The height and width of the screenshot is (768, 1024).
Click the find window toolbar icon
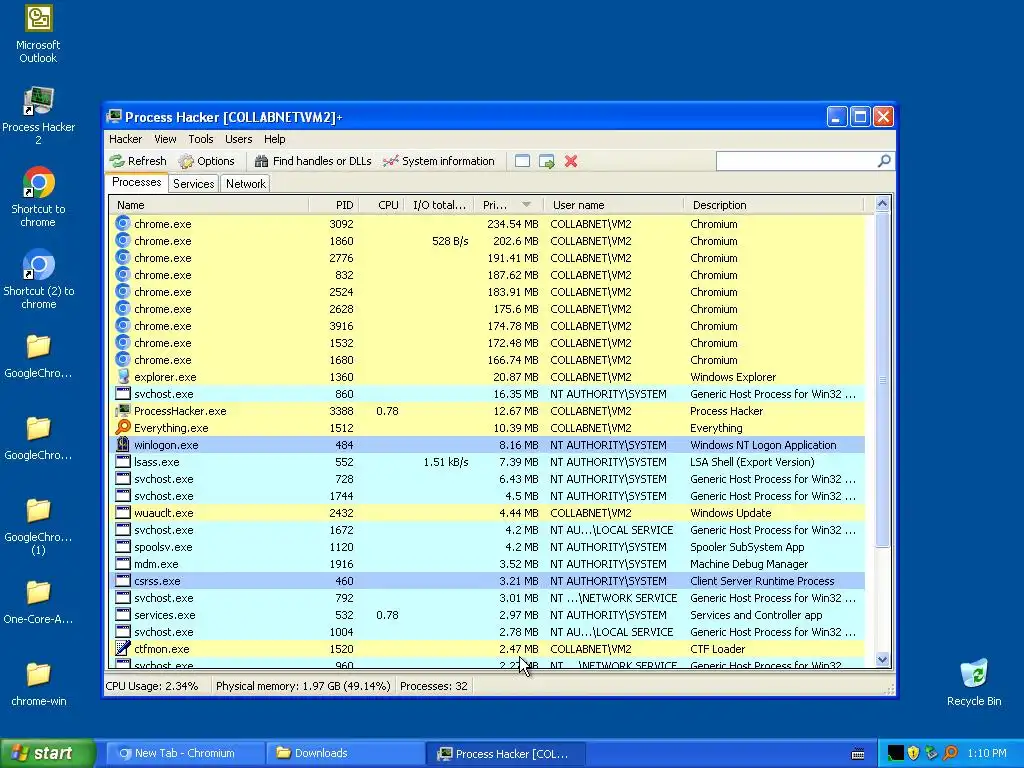pos(522,161)
